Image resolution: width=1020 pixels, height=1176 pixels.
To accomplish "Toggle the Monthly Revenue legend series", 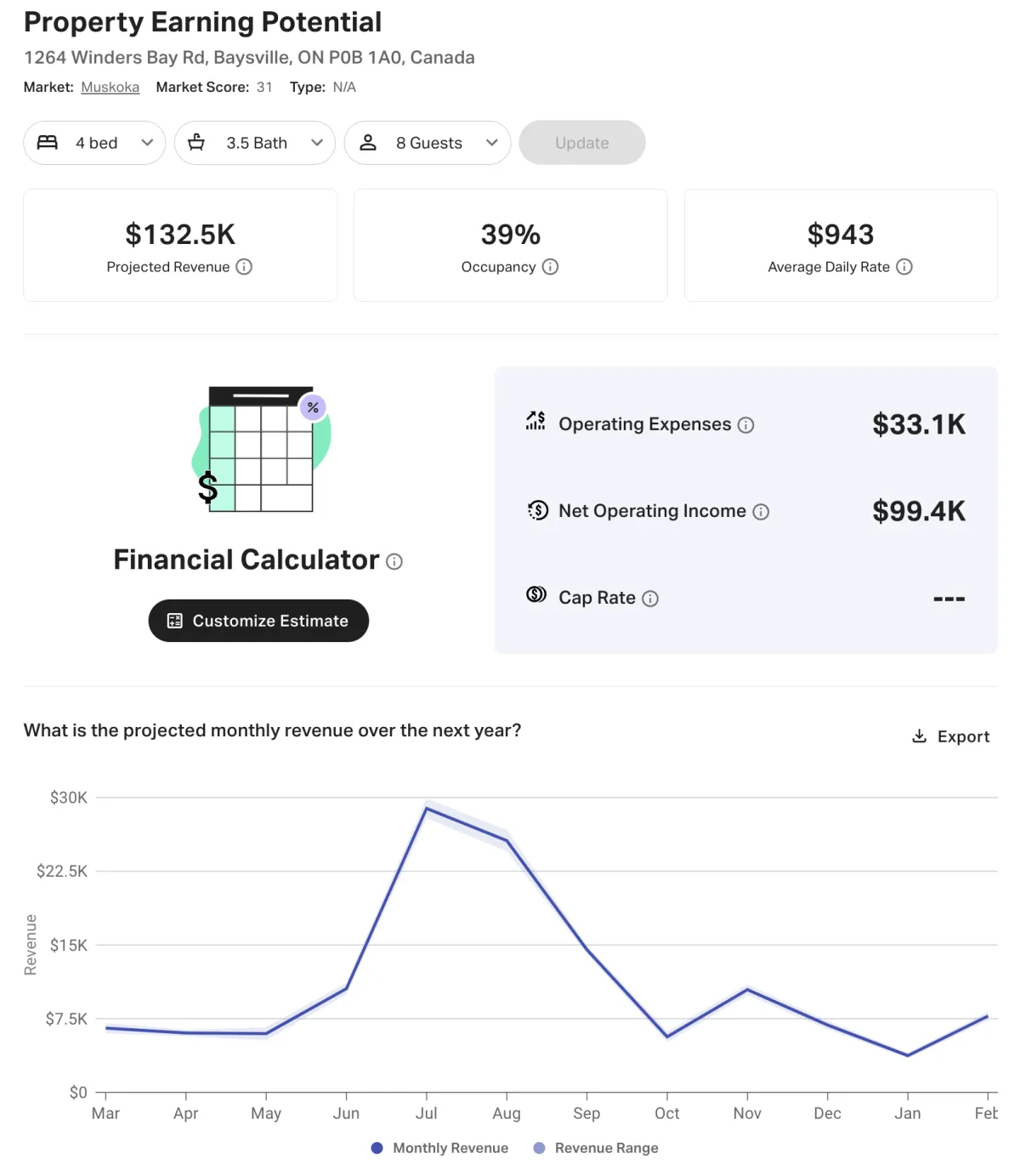I will tap(440, 1148).
